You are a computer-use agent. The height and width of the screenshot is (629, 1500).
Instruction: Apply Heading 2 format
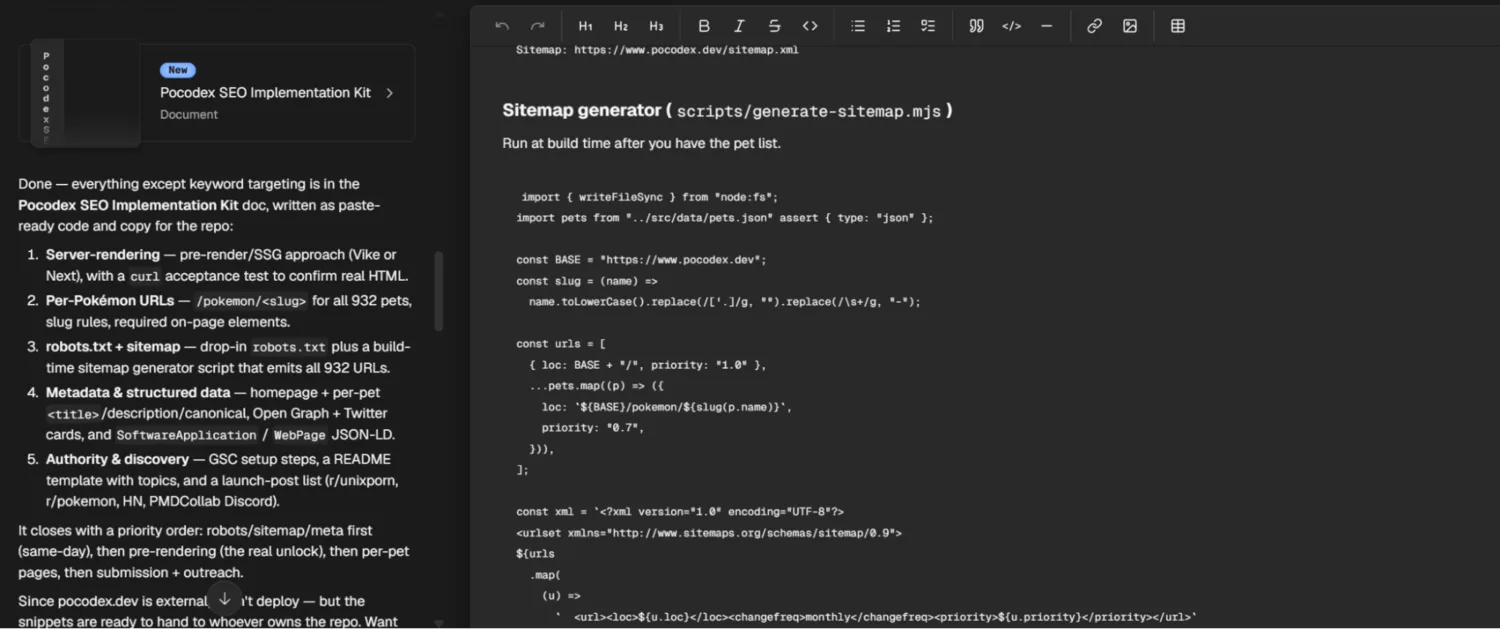[621, 26]
